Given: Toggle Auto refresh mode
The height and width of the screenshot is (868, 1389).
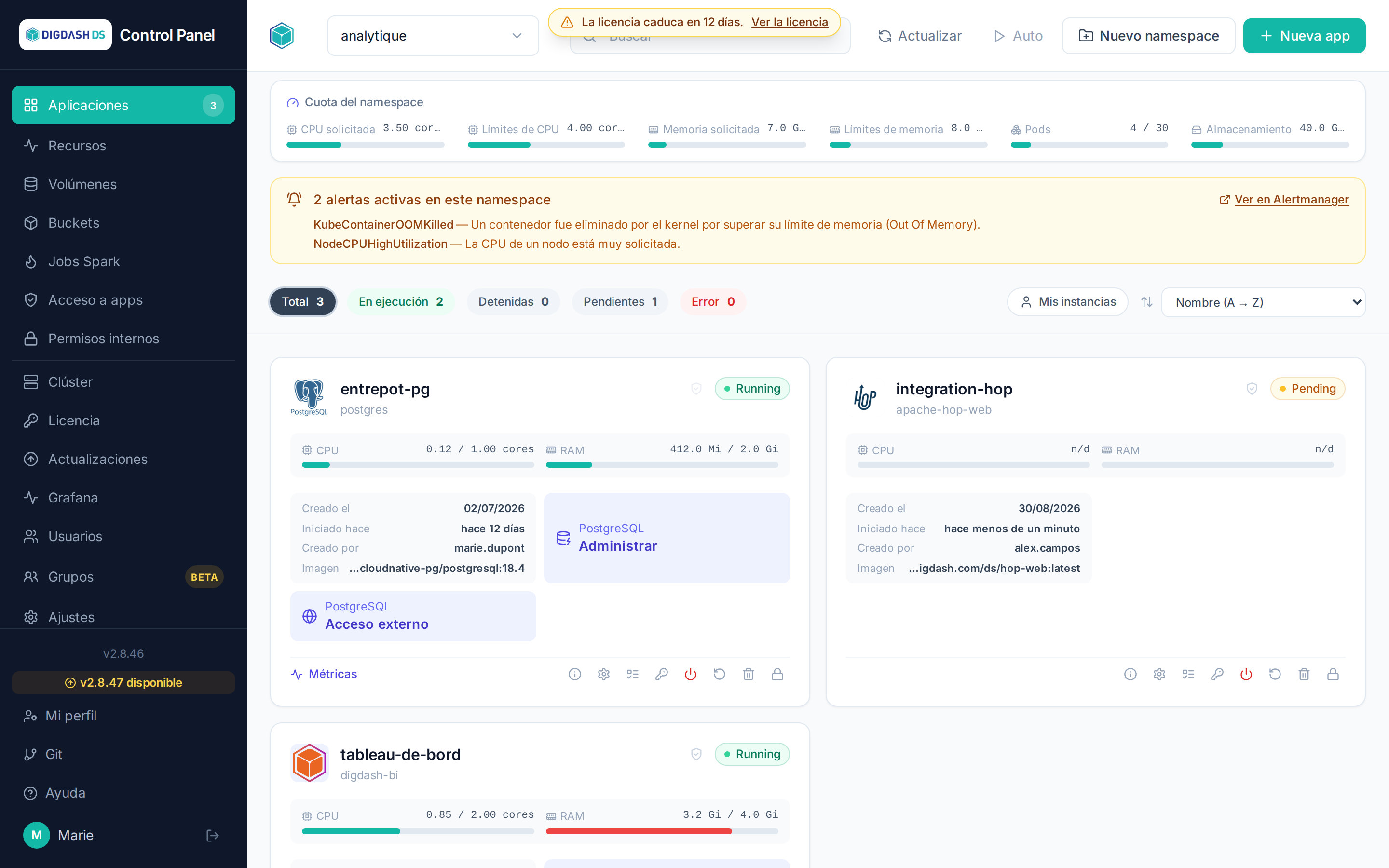Looking at the screenshot, I should pos(1018,36).
